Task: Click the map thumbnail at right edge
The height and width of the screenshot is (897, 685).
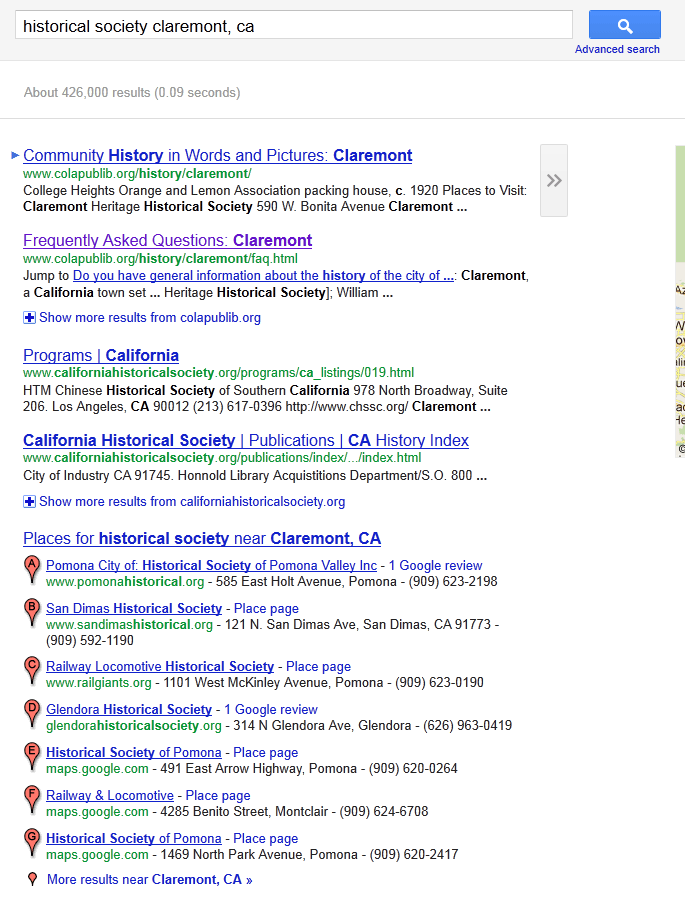Action: click(x=679, y=300)
